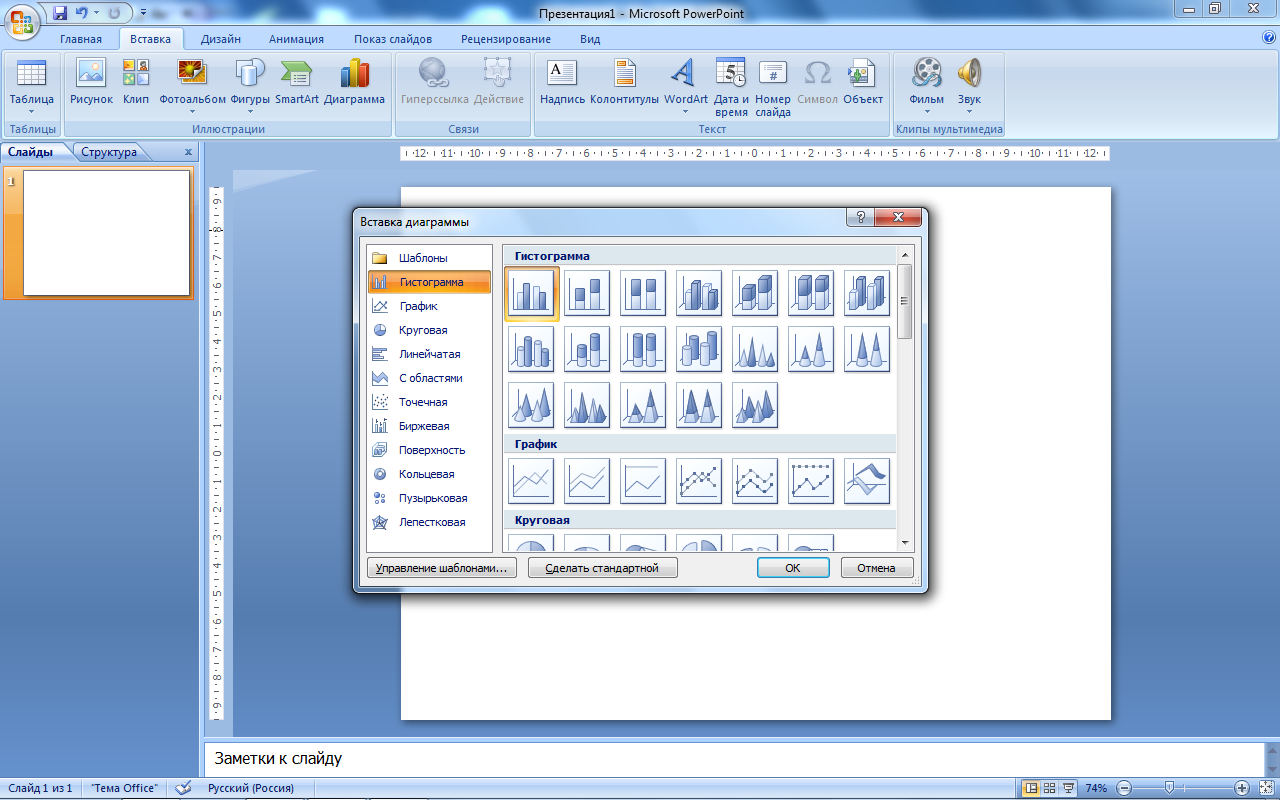Select С областями chart category
Image resolution: width=1280 pixels, height=800 pixels.
pos(430,378)
